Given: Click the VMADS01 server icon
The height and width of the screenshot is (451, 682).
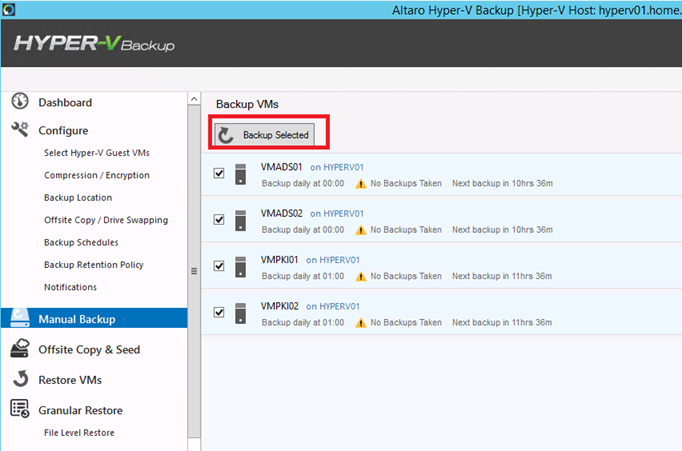Looking at the screenshot, I should click(x=241, y=174).
